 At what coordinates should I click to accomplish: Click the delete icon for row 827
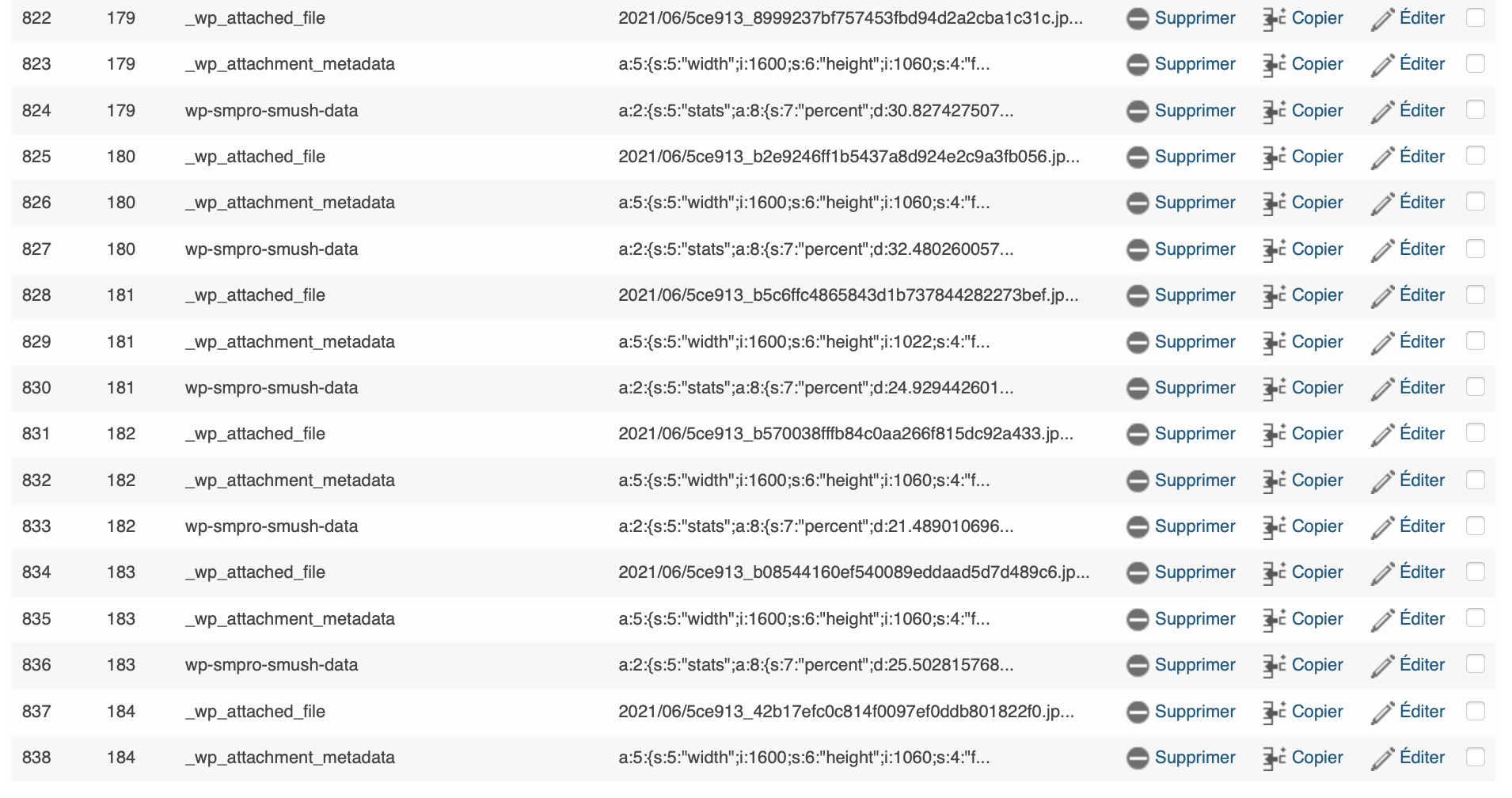pyautogui.click(x=1138, y=250)
